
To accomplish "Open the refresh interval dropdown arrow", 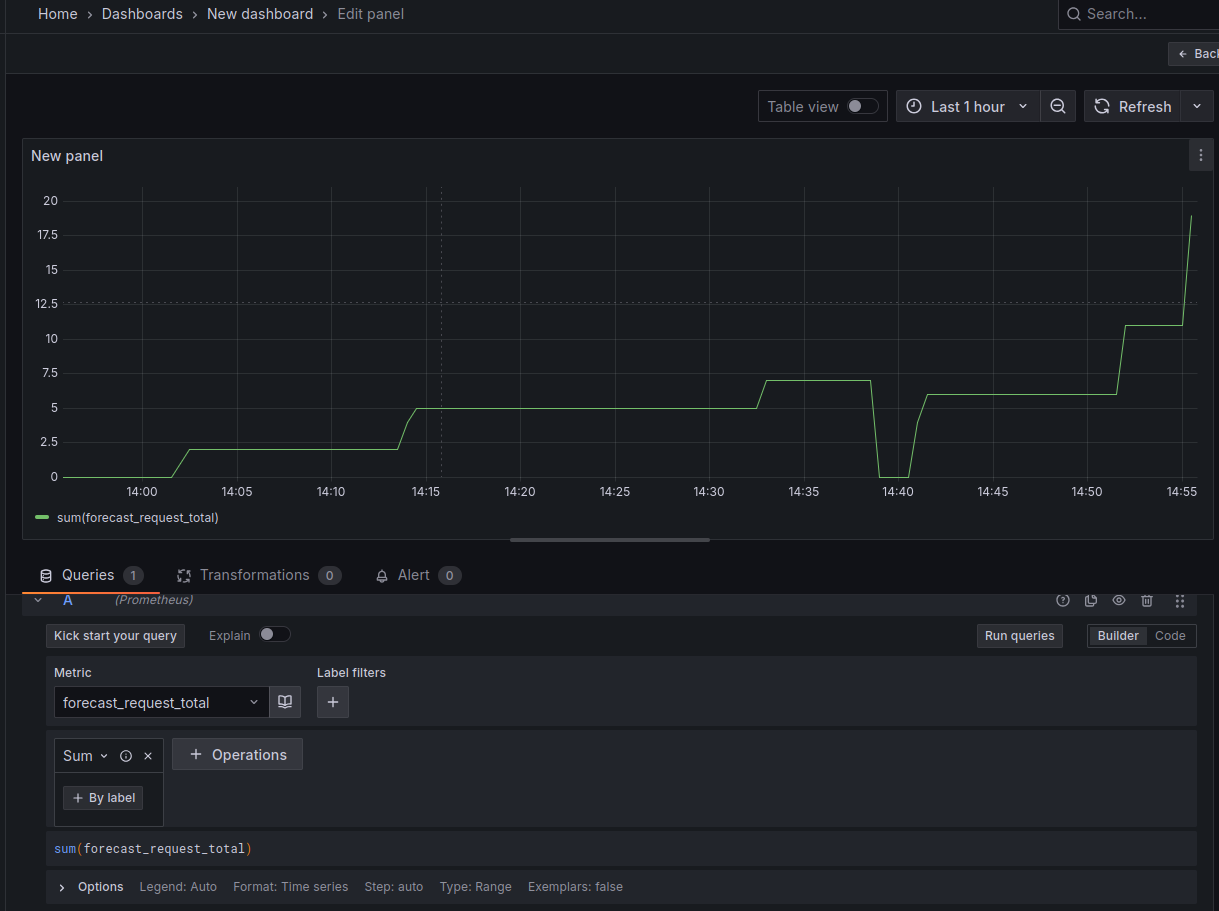I will (1197, 106).
